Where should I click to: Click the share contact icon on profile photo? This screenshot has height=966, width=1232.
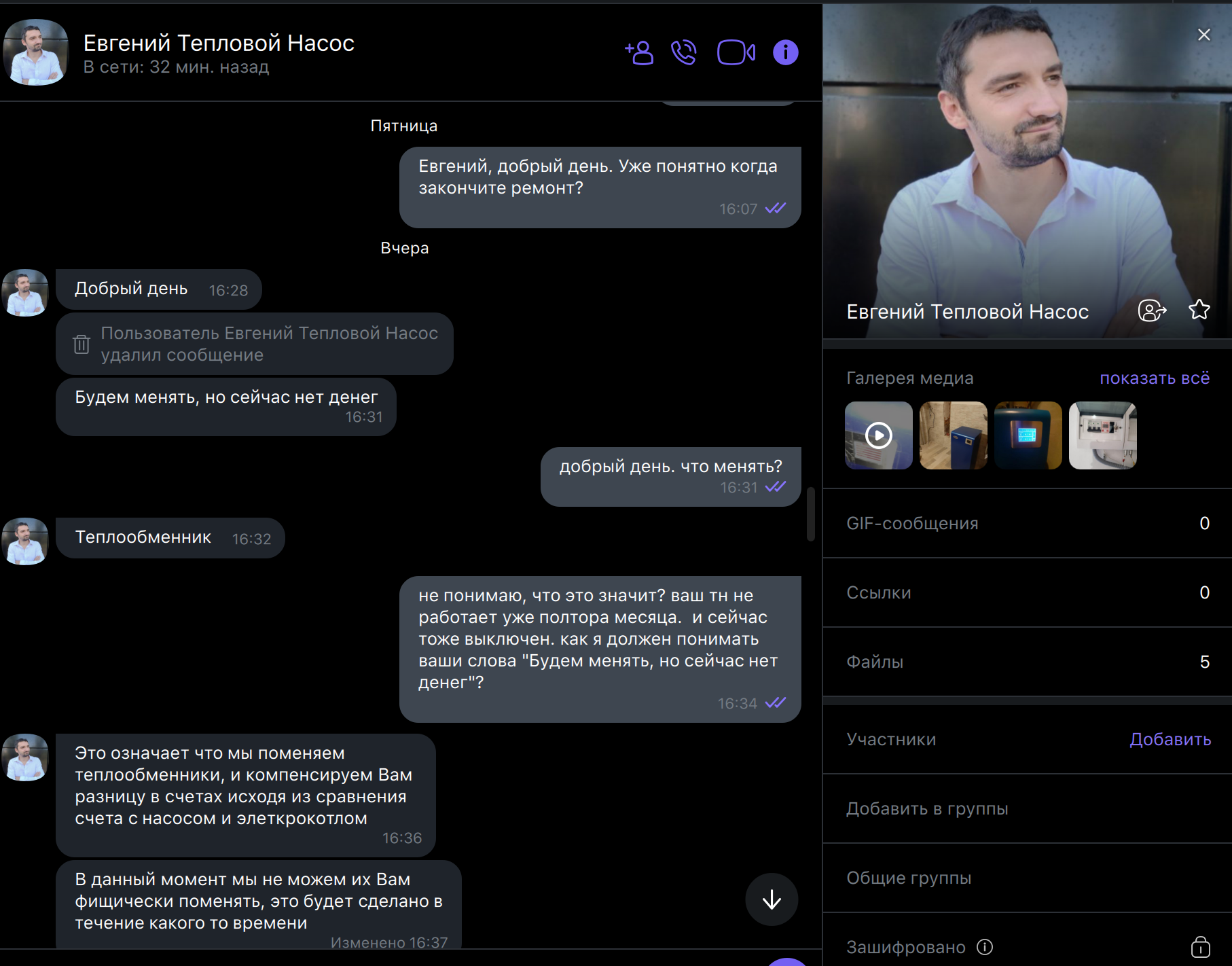(1152, 310)
